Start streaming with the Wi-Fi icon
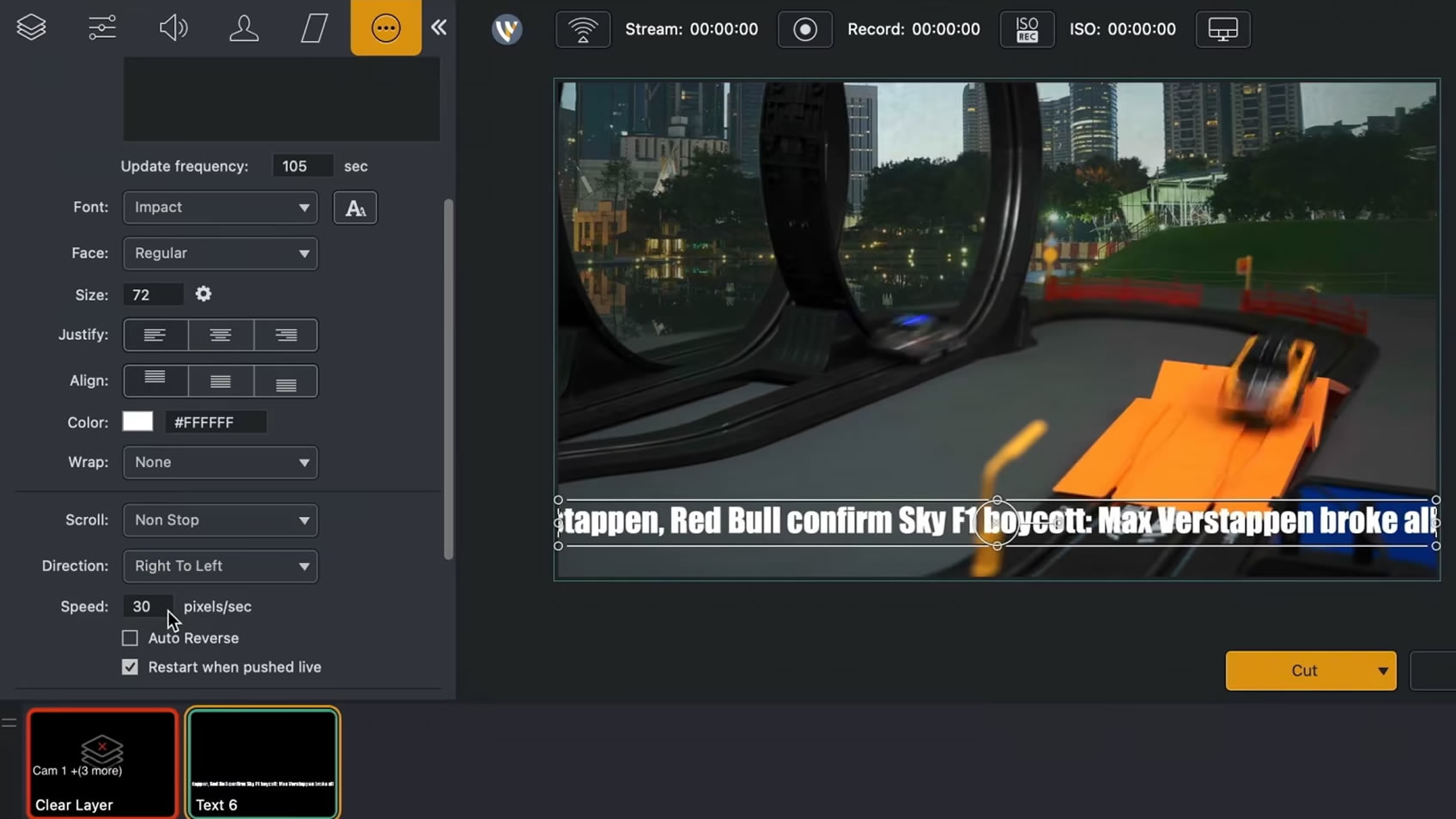 [583, 29]
